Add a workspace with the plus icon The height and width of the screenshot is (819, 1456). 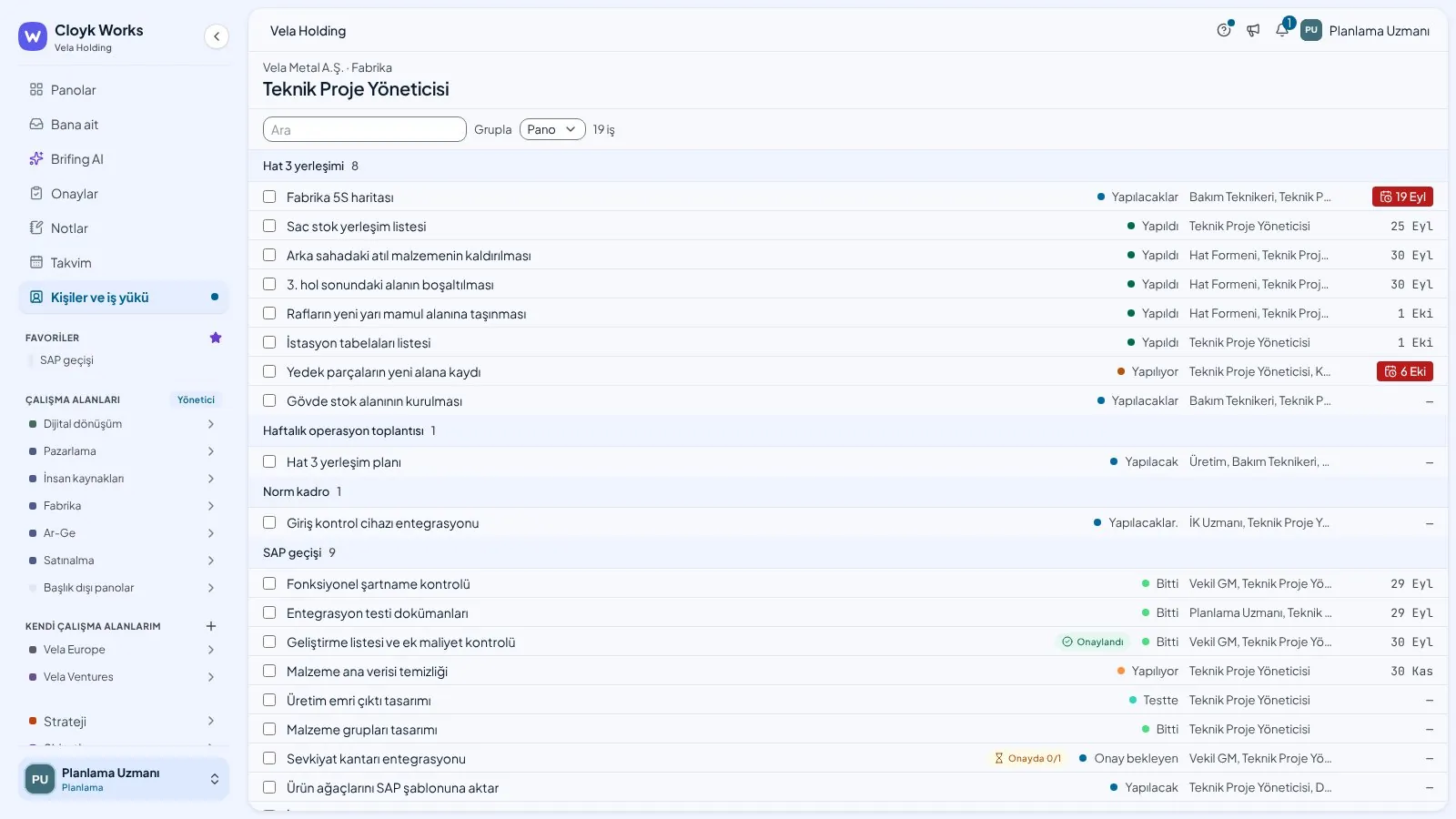click(211, 626)
